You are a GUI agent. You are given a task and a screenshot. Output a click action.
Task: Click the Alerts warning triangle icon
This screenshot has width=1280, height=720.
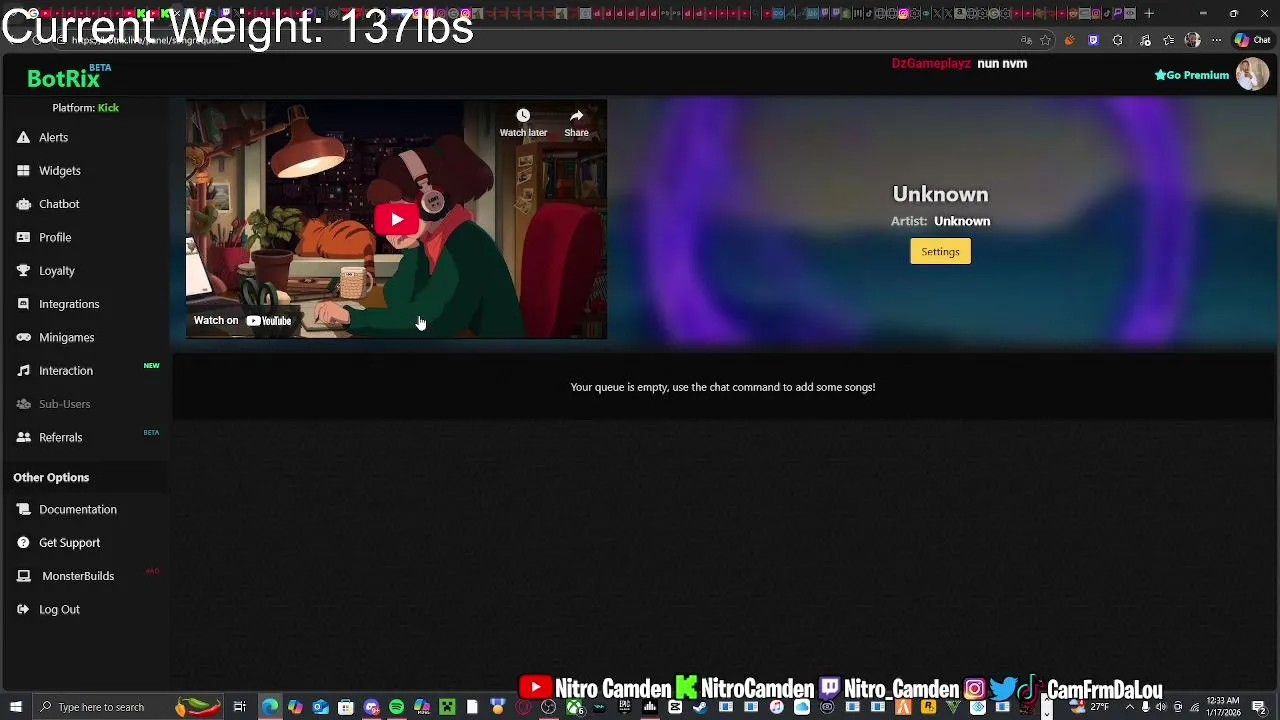coord(23,138)
